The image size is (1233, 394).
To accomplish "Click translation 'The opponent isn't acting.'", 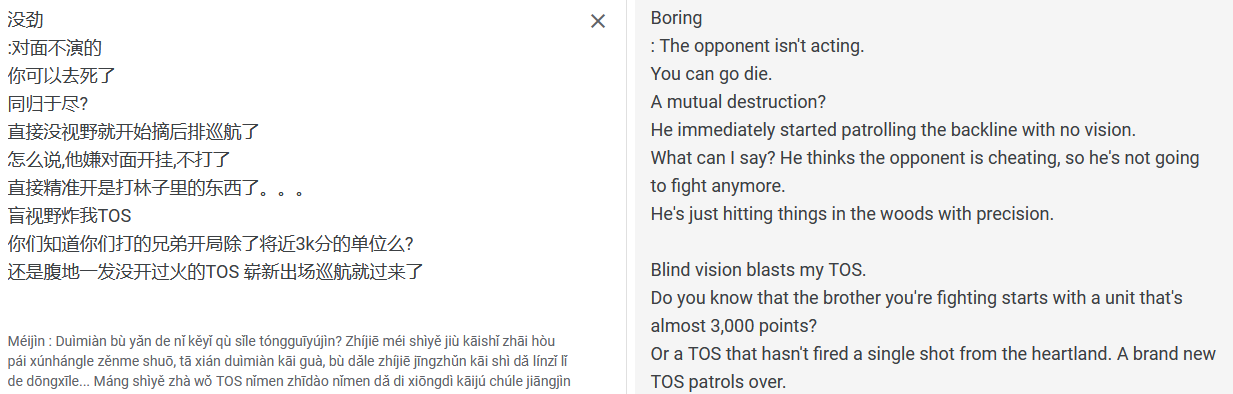I will point(761,46).
